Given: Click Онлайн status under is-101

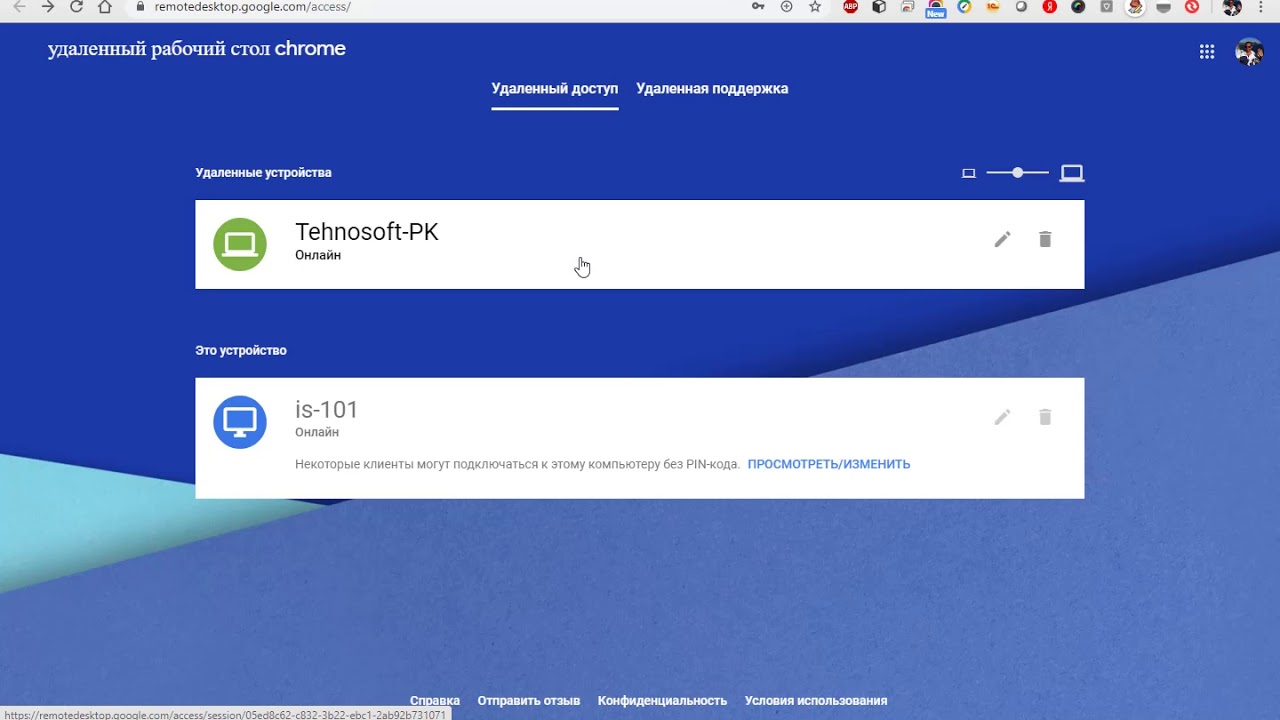Looking at the screenshot, I should [317, 433].
